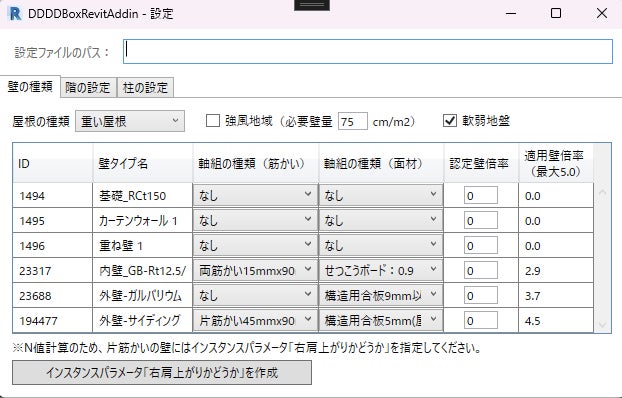This screenshot has height=398, width=622.
Task: Click the 軸組の種類（面材） column header
Action: point(381,163)
